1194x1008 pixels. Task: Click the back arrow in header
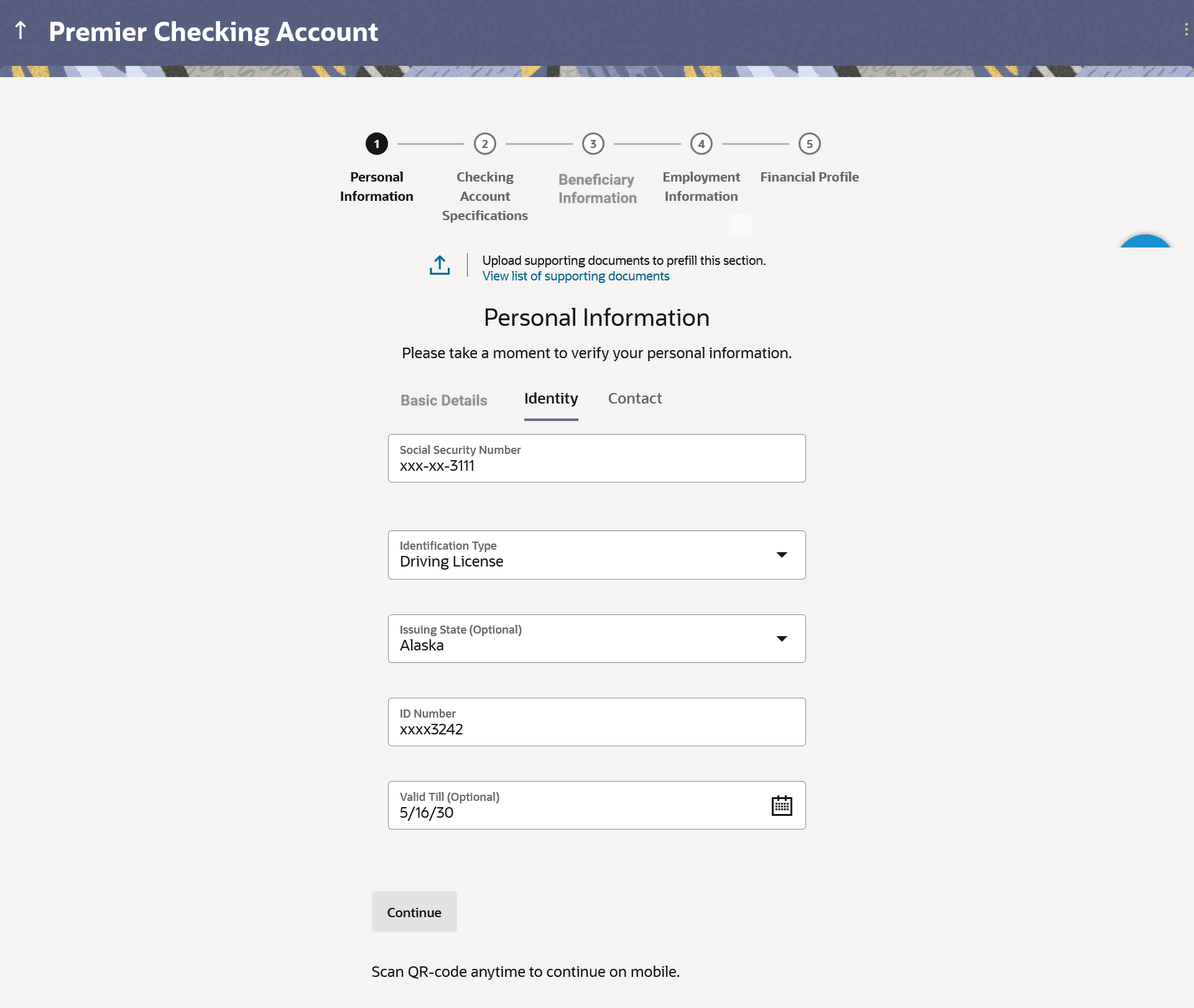pos(21,30)
